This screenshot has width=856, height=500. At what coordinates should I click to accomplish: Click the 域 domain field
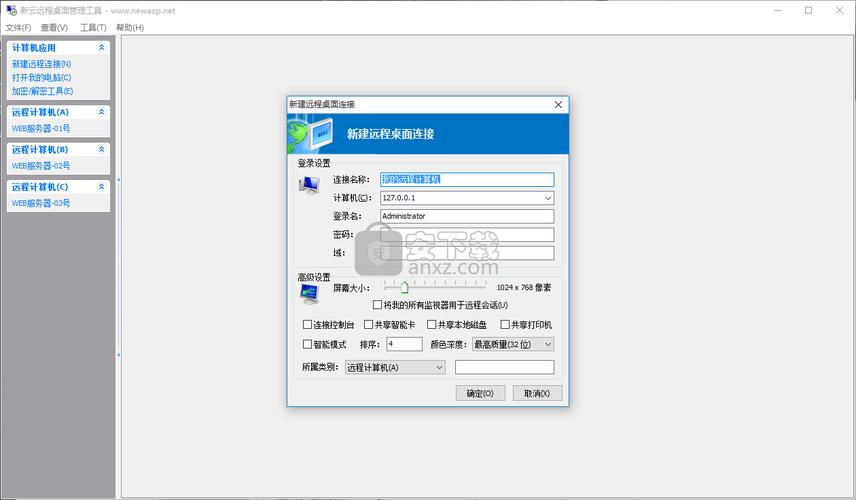click(467, 253)
